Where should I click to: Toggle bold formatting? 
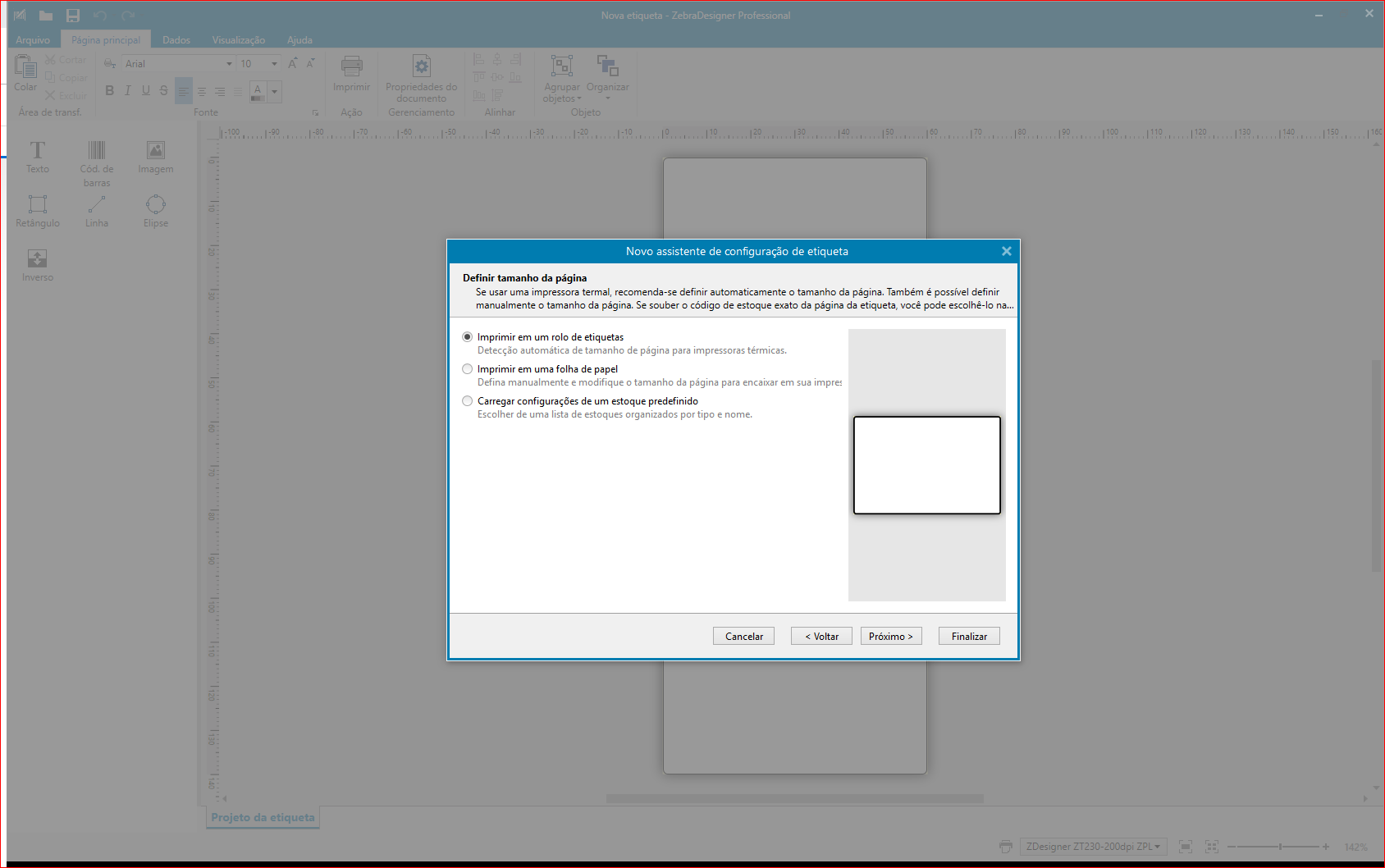pyautogui.click(x=109, y=90)
